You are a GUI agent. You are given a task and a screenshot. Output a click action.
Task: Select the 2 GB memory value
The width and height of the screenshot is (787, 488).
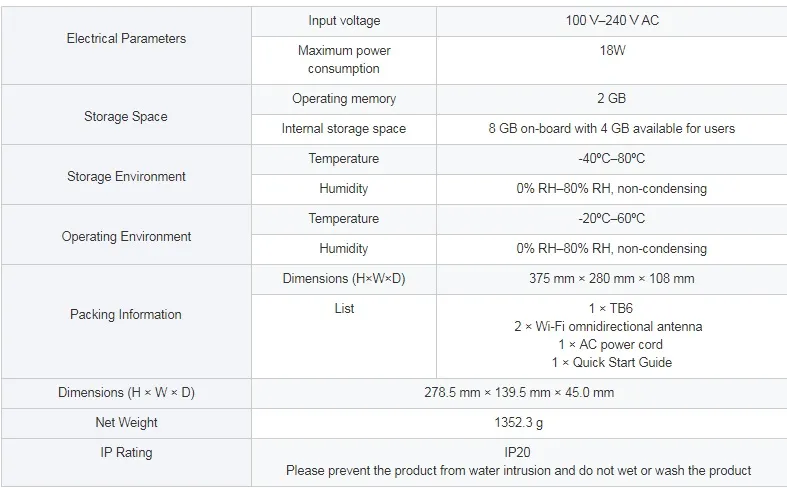click(x=611, y=99)
